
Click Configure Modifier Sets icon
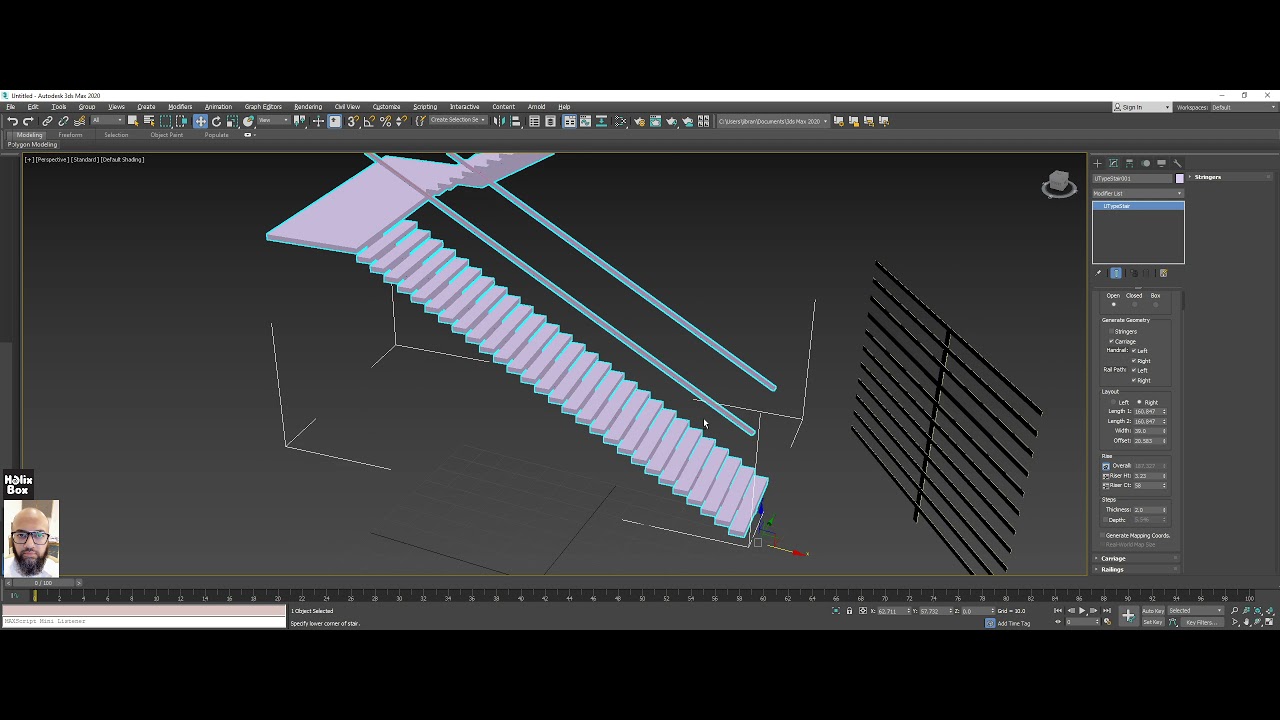click(1164, 273)
